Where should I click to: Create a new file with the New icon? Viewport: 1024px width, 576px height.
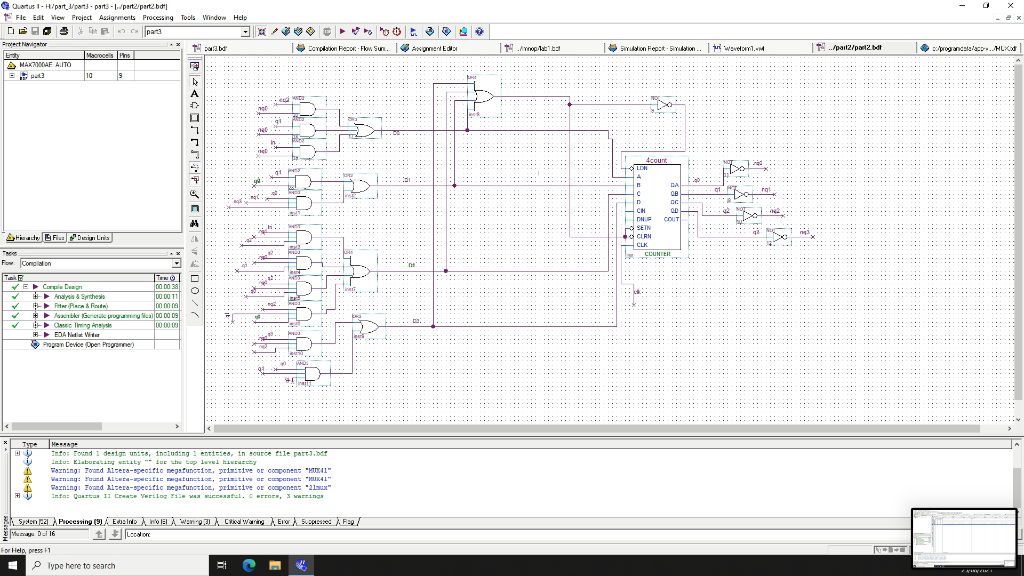(x=10, y=31)
